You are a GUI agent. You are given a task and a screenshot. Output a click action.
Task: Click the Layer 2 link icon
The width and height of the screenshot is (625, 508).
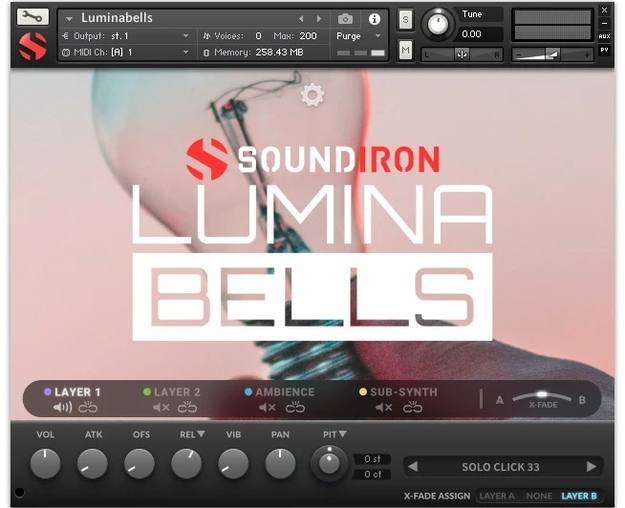pyautogui.click(x=187, y=407)
